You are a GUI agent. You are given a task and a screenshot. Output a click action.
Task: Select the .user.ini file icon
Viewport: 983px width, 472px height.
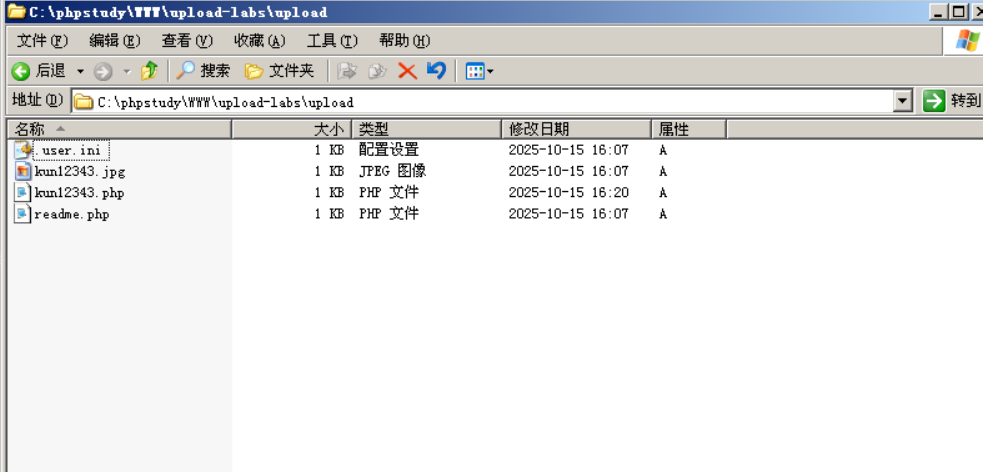23,150
